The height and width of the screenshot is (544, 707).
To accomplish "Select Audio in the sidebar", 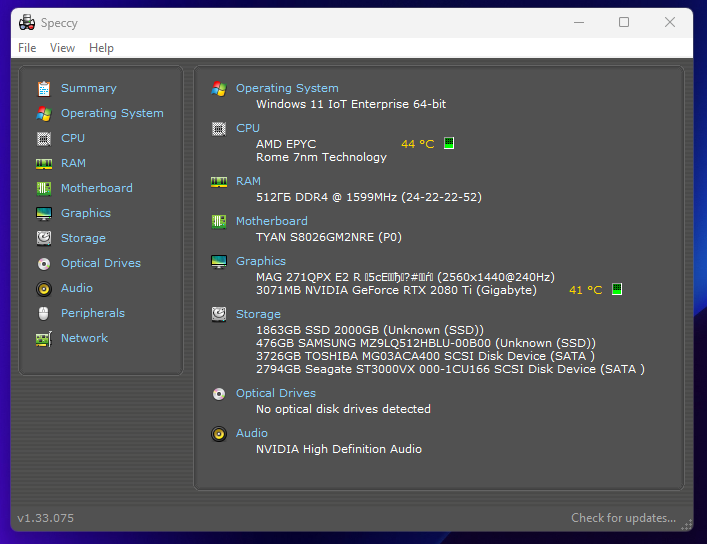I will (77, 288).
